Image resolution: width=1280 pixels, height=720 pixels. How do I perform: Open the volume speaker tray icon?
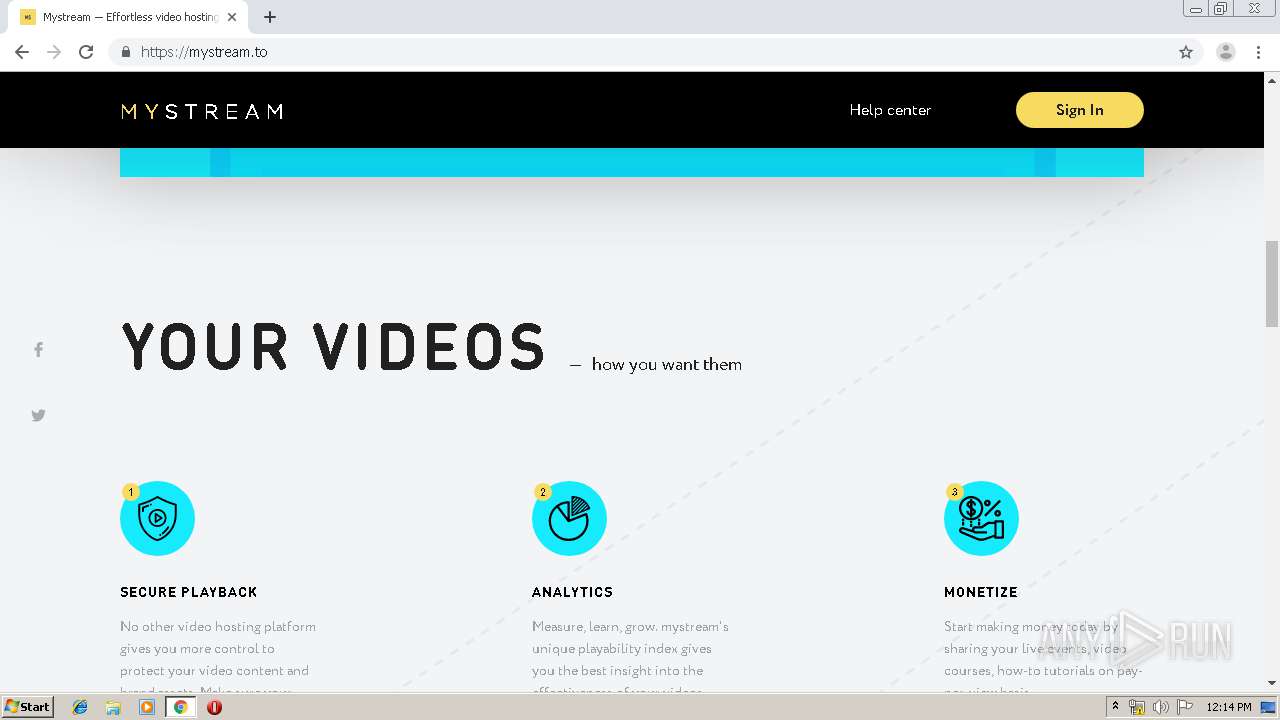1160,707
